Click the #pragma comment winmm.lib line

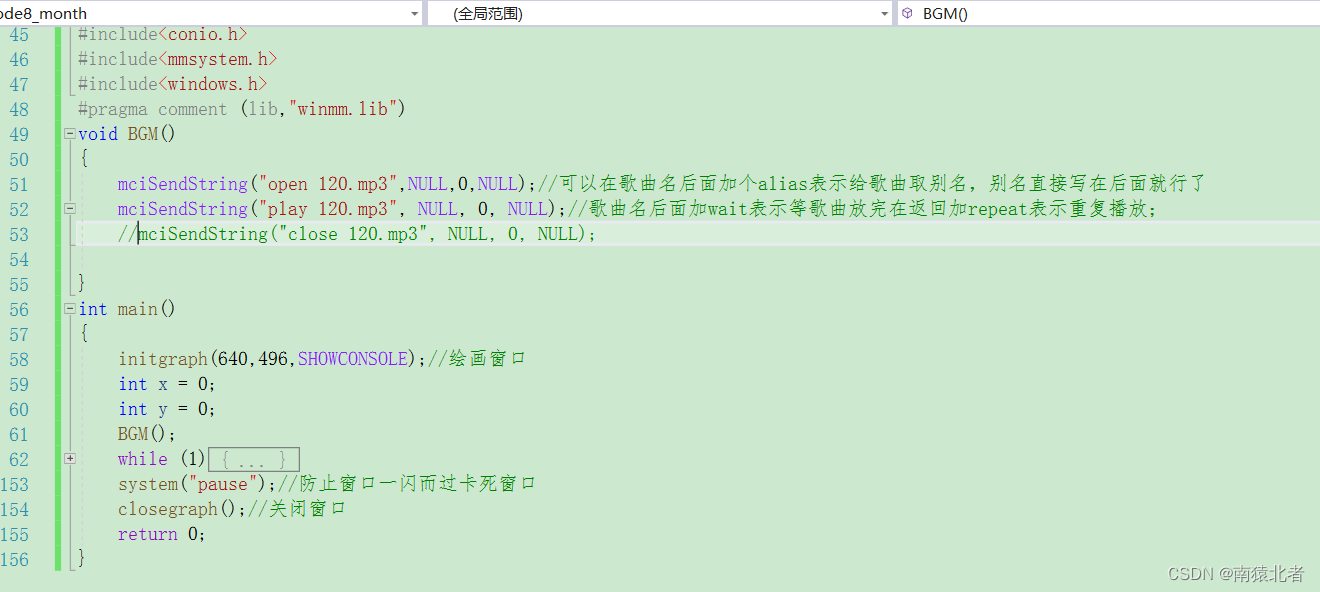pyautogui.click(x=241, y=109)
